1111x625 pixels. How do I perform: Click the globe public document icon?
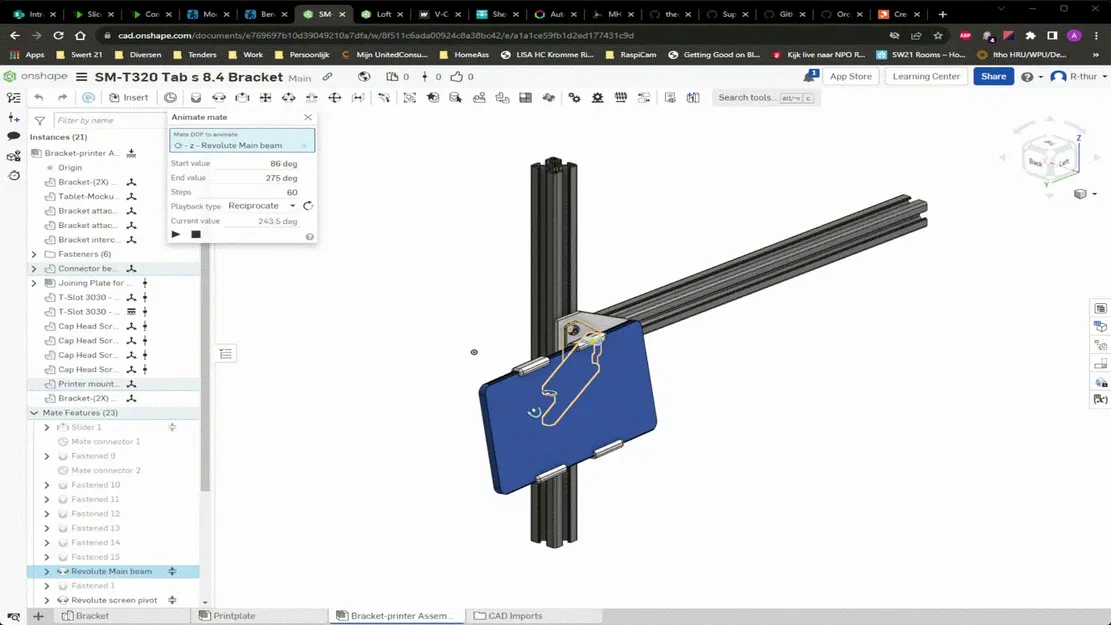pos(363,77)
